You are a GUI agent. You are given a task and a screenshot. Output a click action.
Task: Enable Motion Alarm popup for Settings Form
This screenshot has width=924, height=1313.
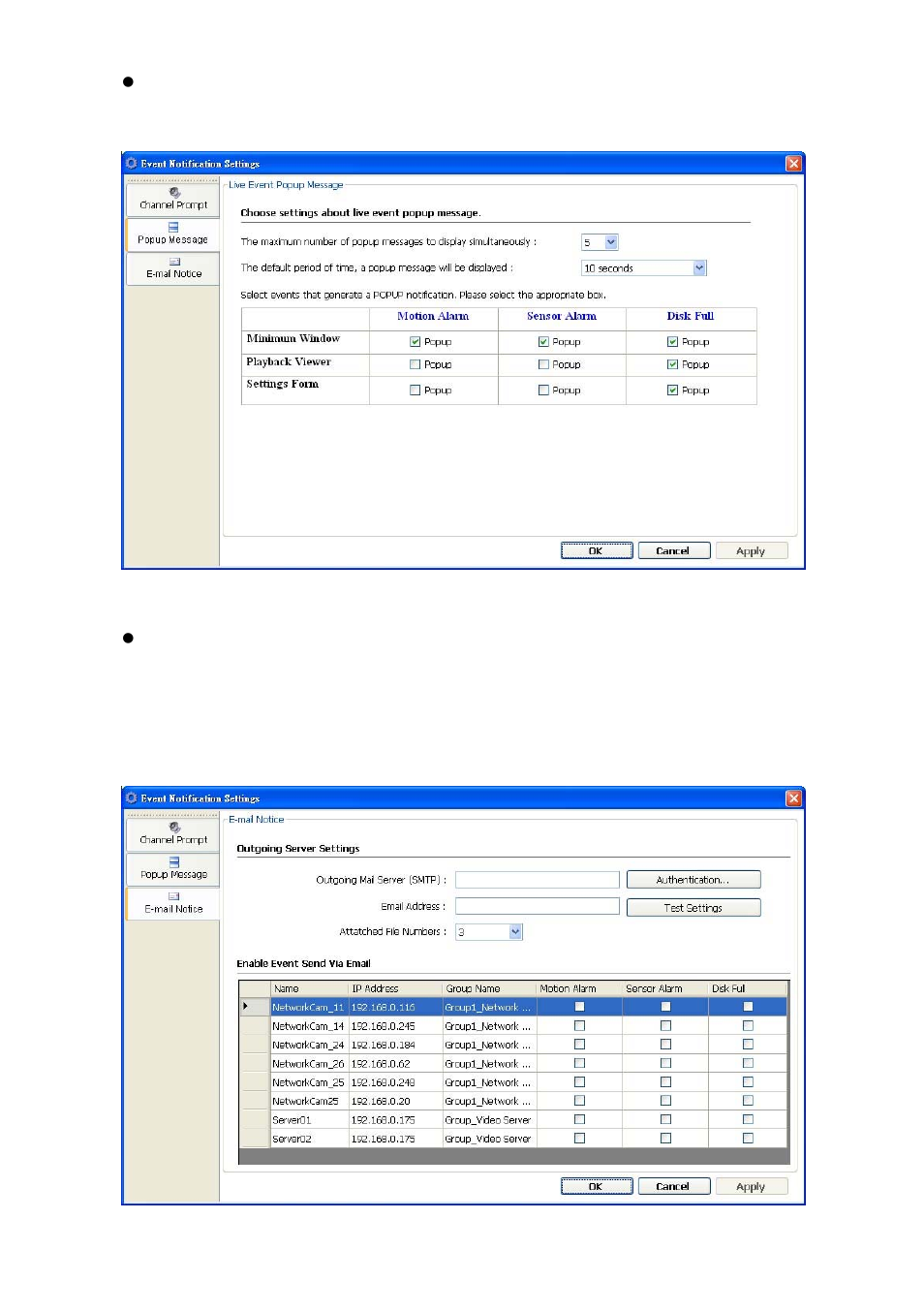click(x=415, y=390)
